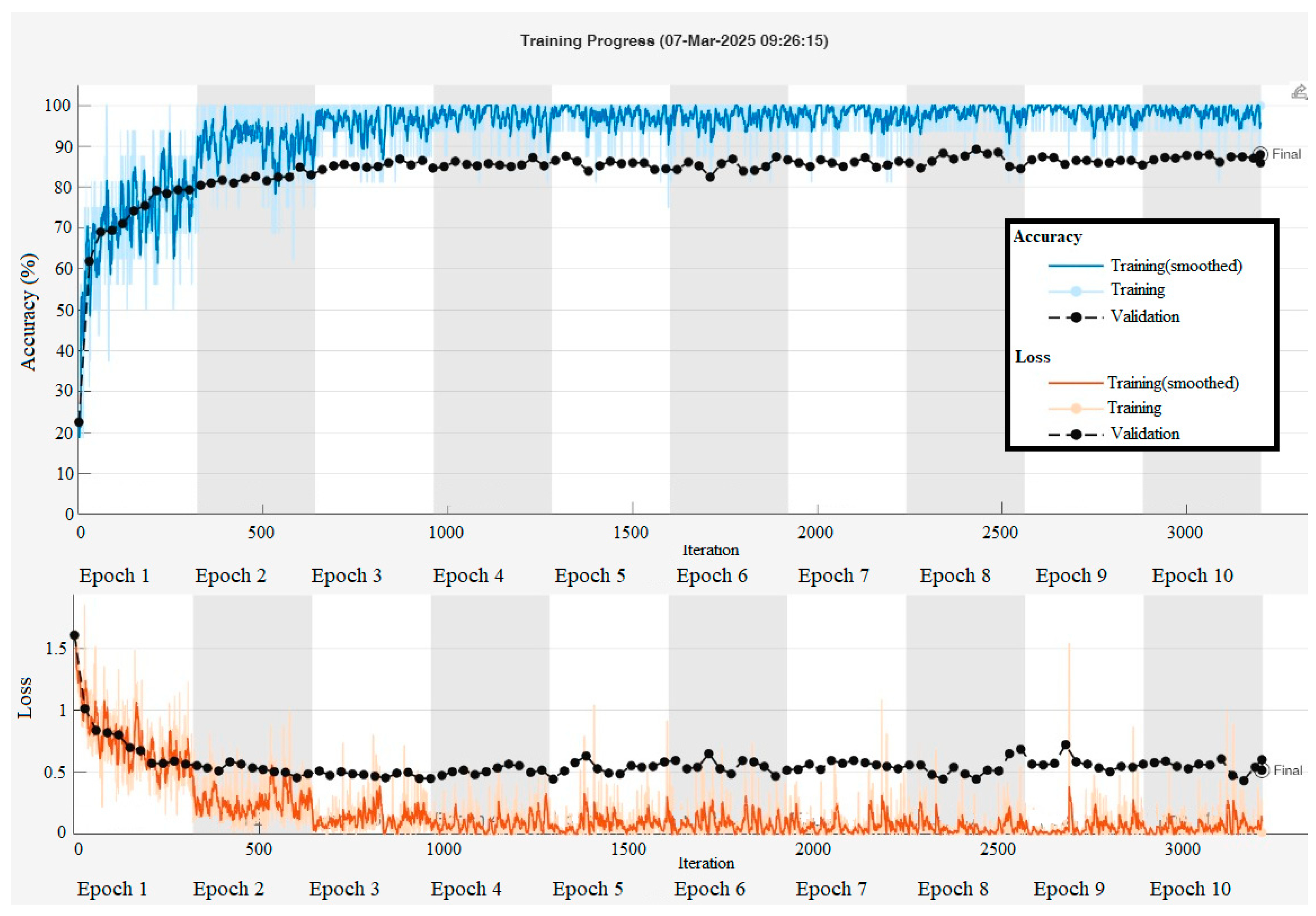Click the light orange loss Training legend marker
Viewport: 1316px width, 916px height.
click(x=1076, y=408)
